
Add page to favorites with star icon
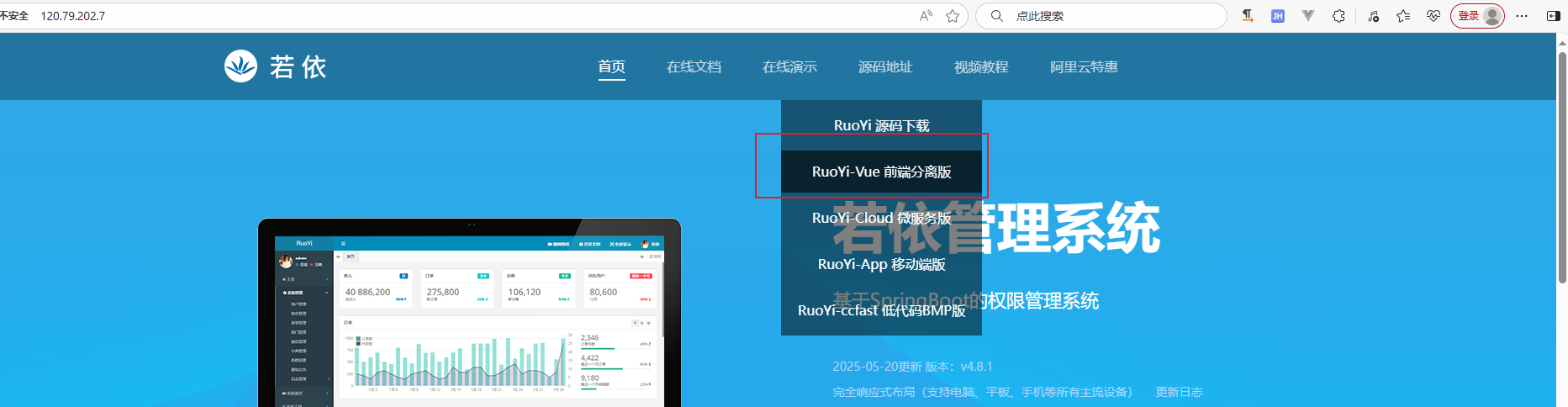pos(953,16)
